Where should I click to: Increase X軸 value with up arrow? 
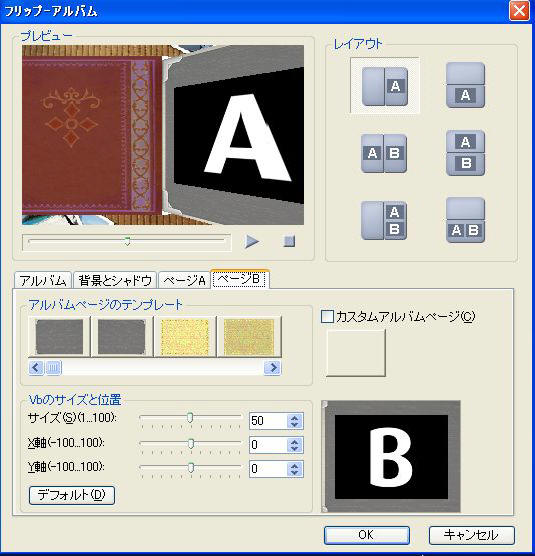coord(295,441)
